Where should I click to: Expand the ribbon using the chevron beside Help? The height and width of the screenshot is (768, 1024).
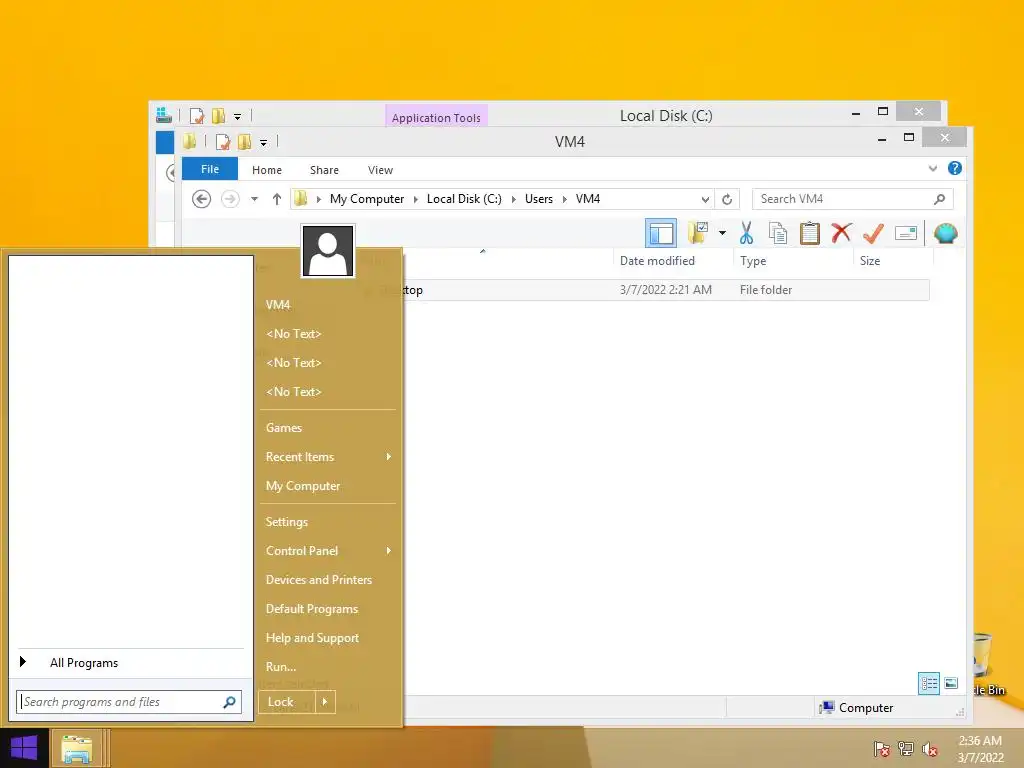[x=933, y=168]
